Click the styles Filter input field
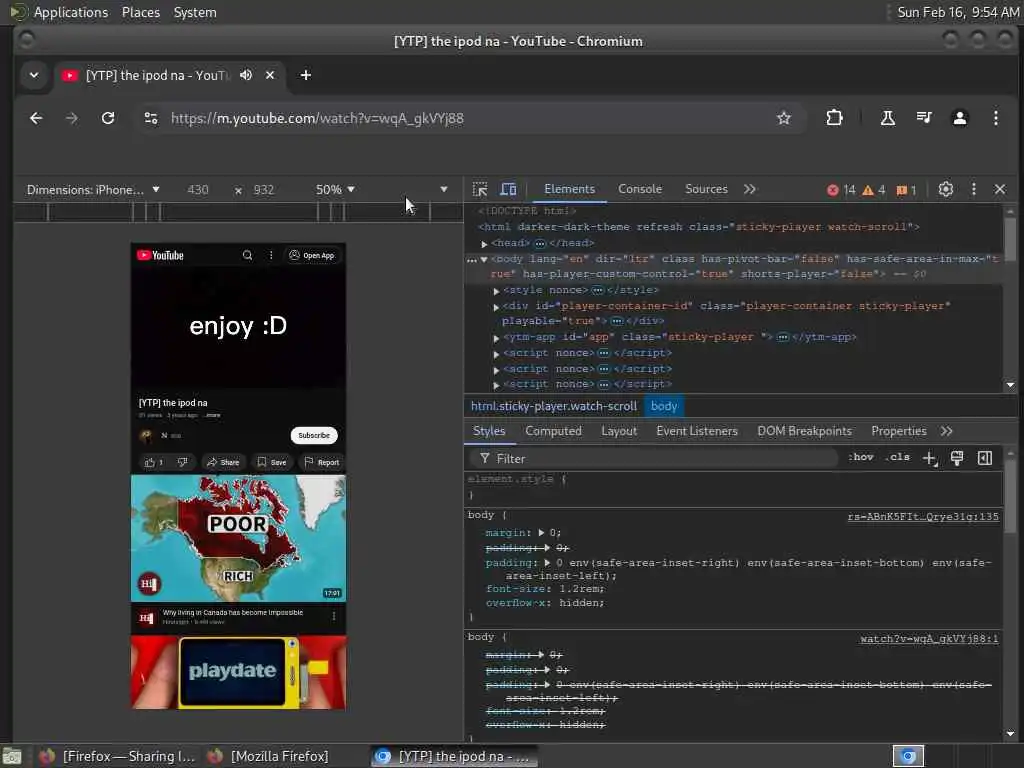 point(653,458)
